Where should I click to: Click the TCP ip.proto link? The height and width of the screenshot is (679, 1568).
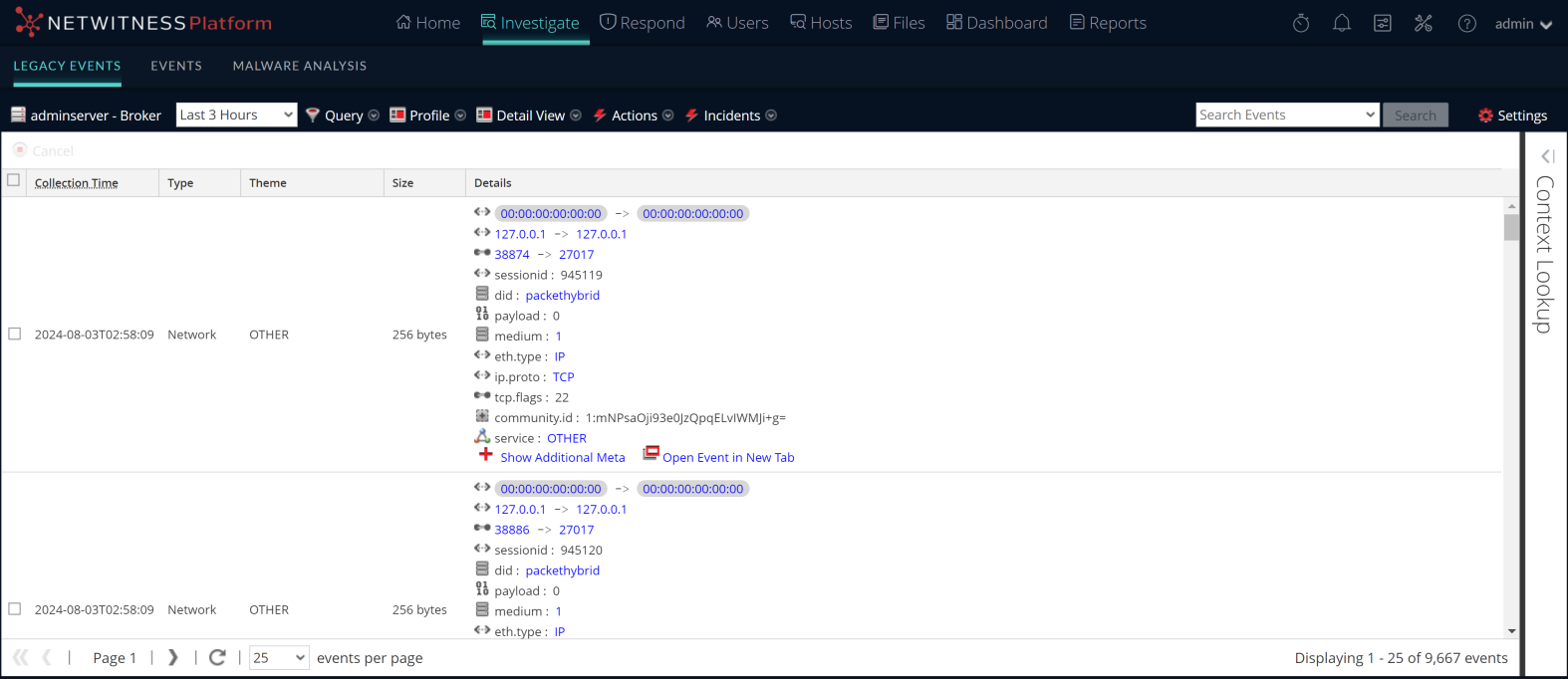(564, 377)
